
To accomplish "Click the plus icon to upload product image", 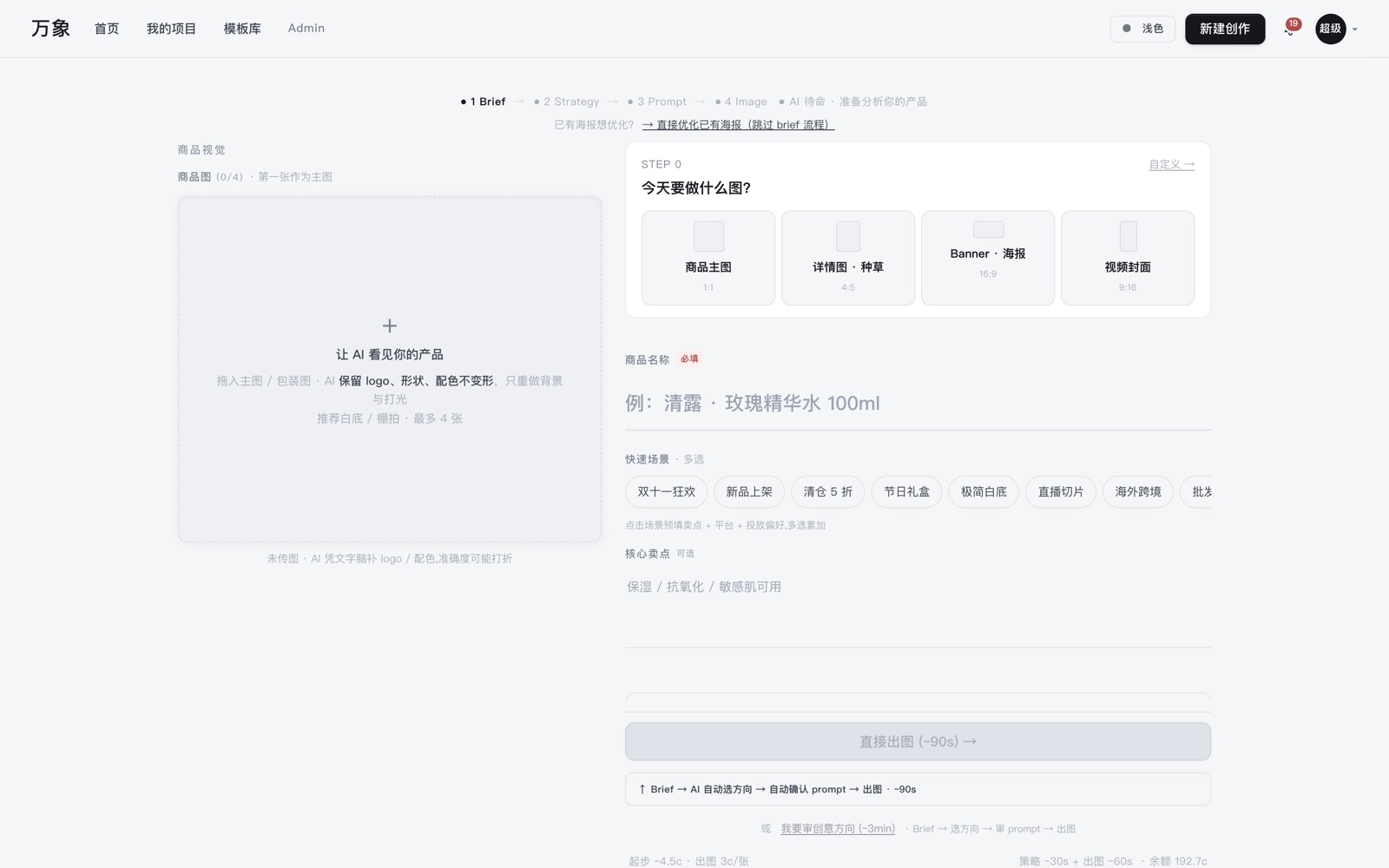I will (x=390, y=325).
